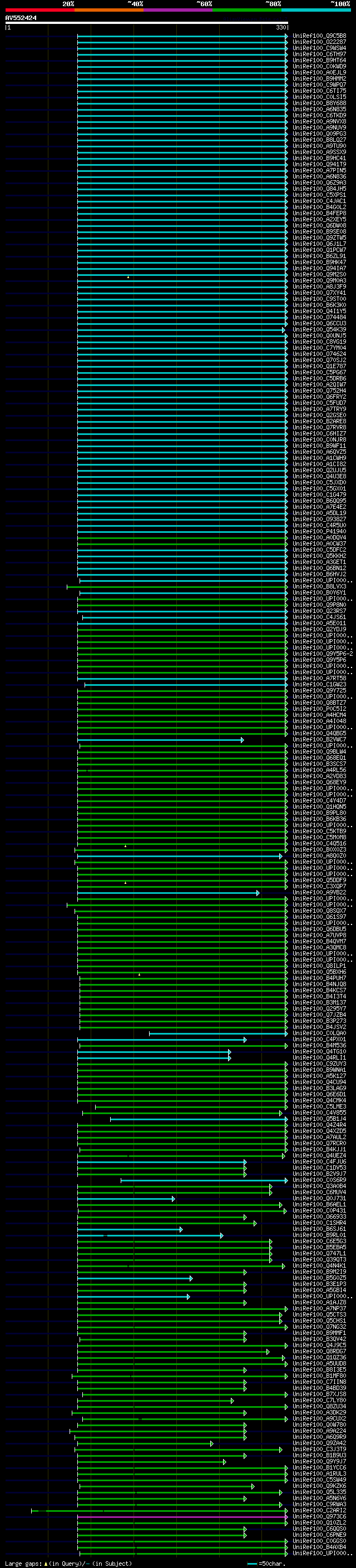Select hit label UniRef100_Q9BLW4
Screen dimensions: 356x1568
[x=319, y=751]
